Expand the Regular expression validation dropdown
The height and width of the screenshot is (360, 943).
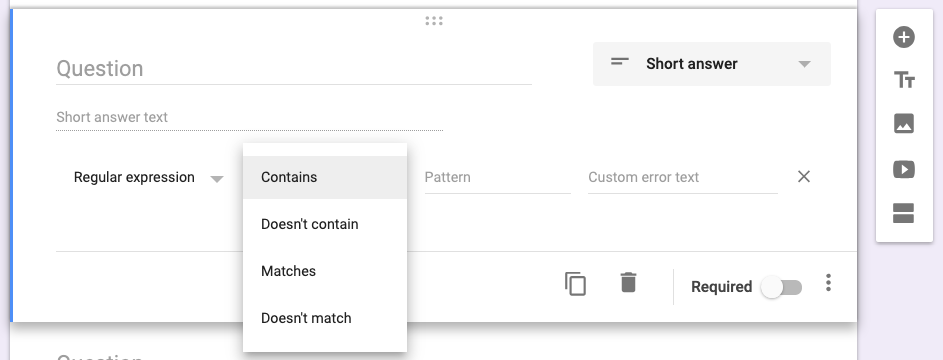(148, 177)
